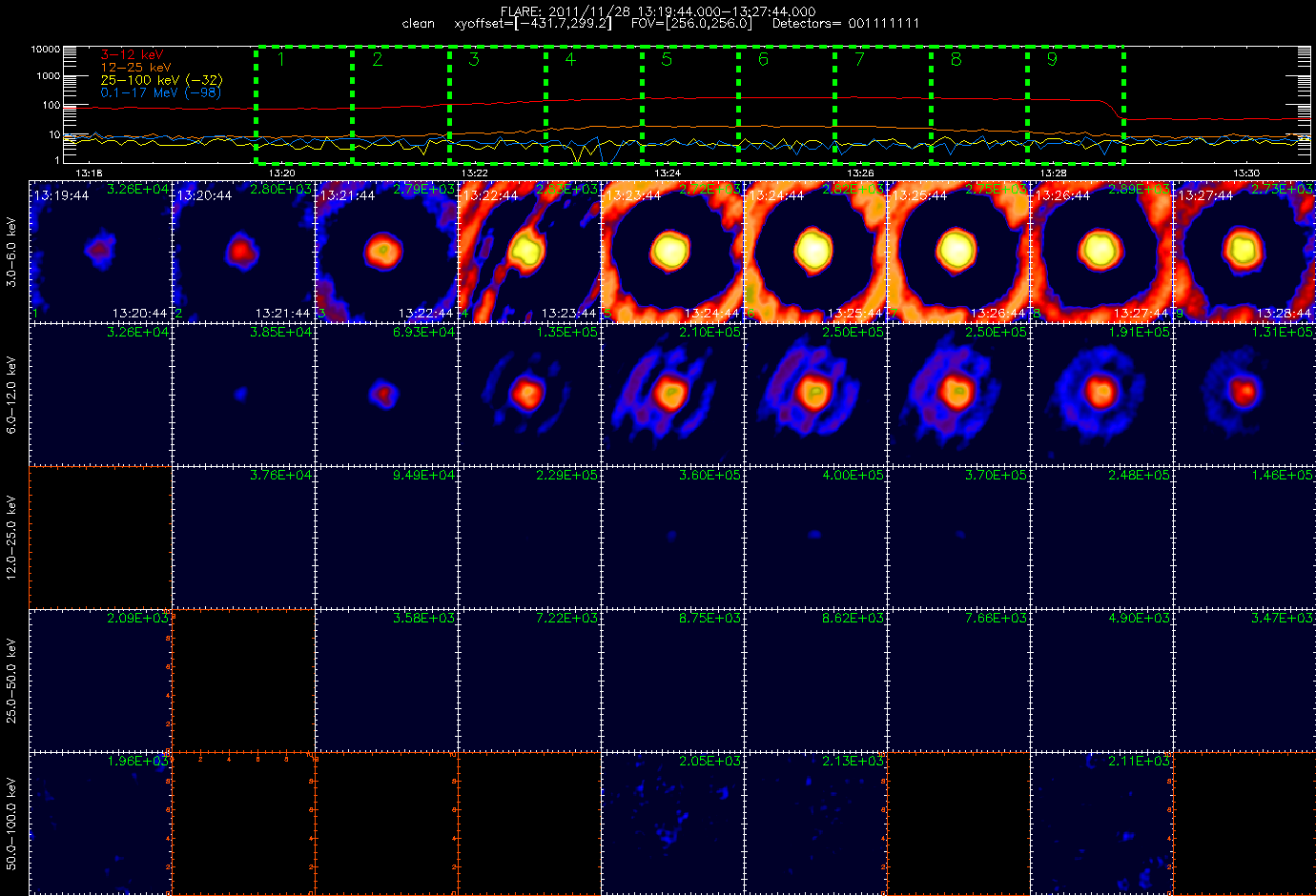Click the 1.96E+03 peak value label

[x=137, y=761]
